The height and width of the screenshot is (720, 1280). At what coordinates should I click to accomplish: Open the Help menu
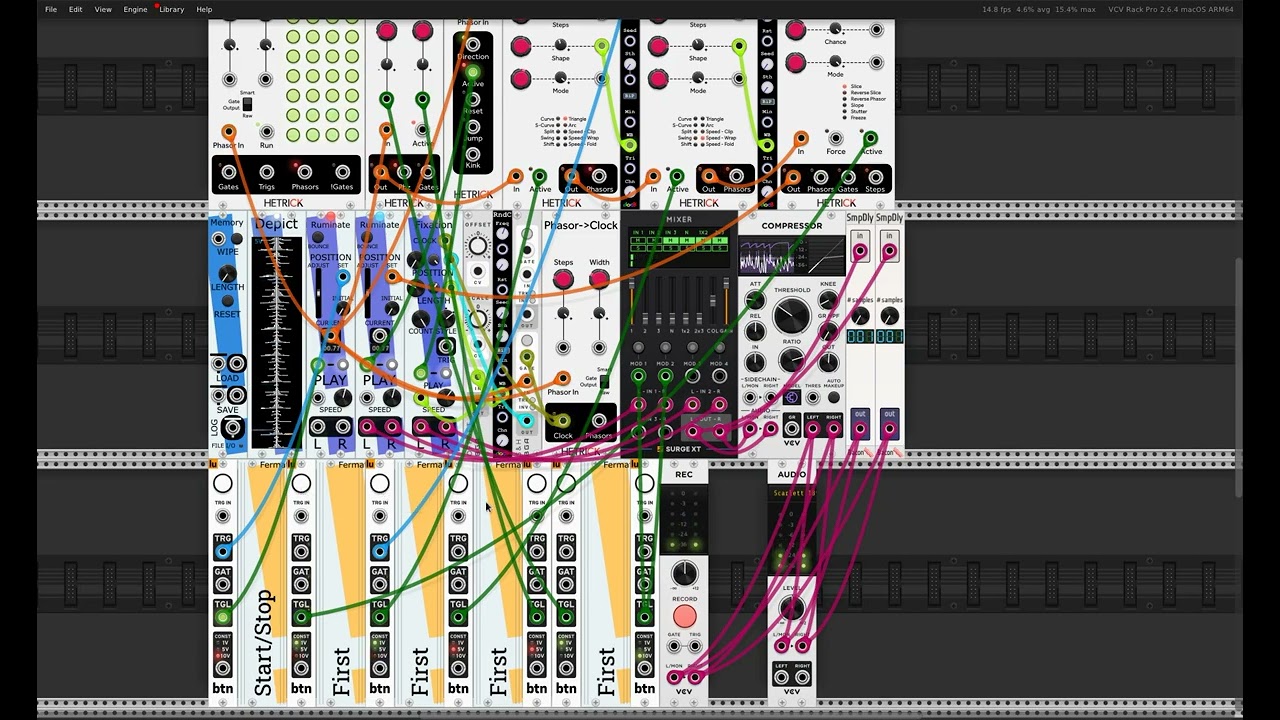click(x=204, y=9)
